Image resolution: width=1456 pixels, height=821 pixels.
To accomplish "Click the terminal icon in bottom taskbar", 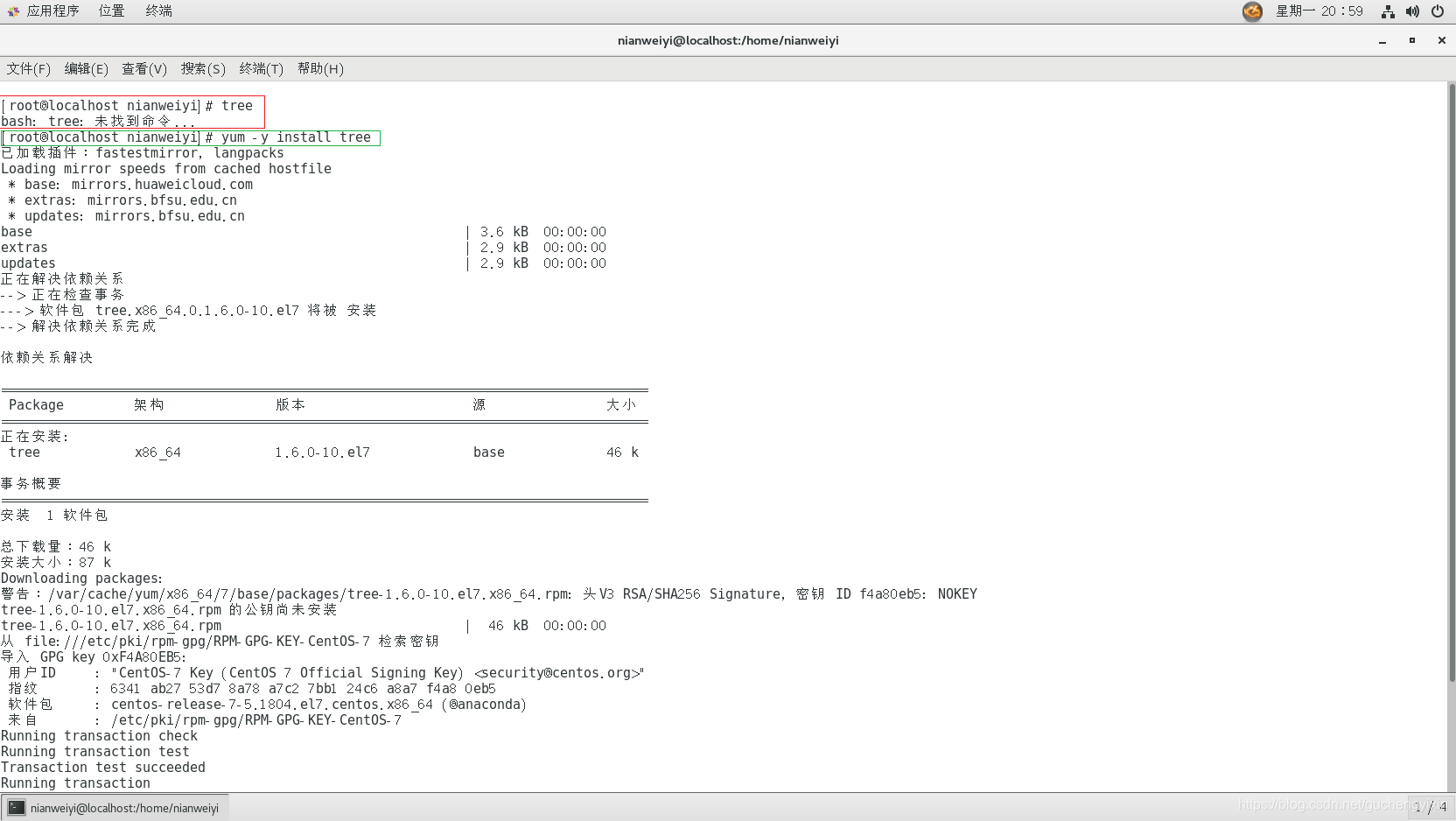I will coord(17,808).
